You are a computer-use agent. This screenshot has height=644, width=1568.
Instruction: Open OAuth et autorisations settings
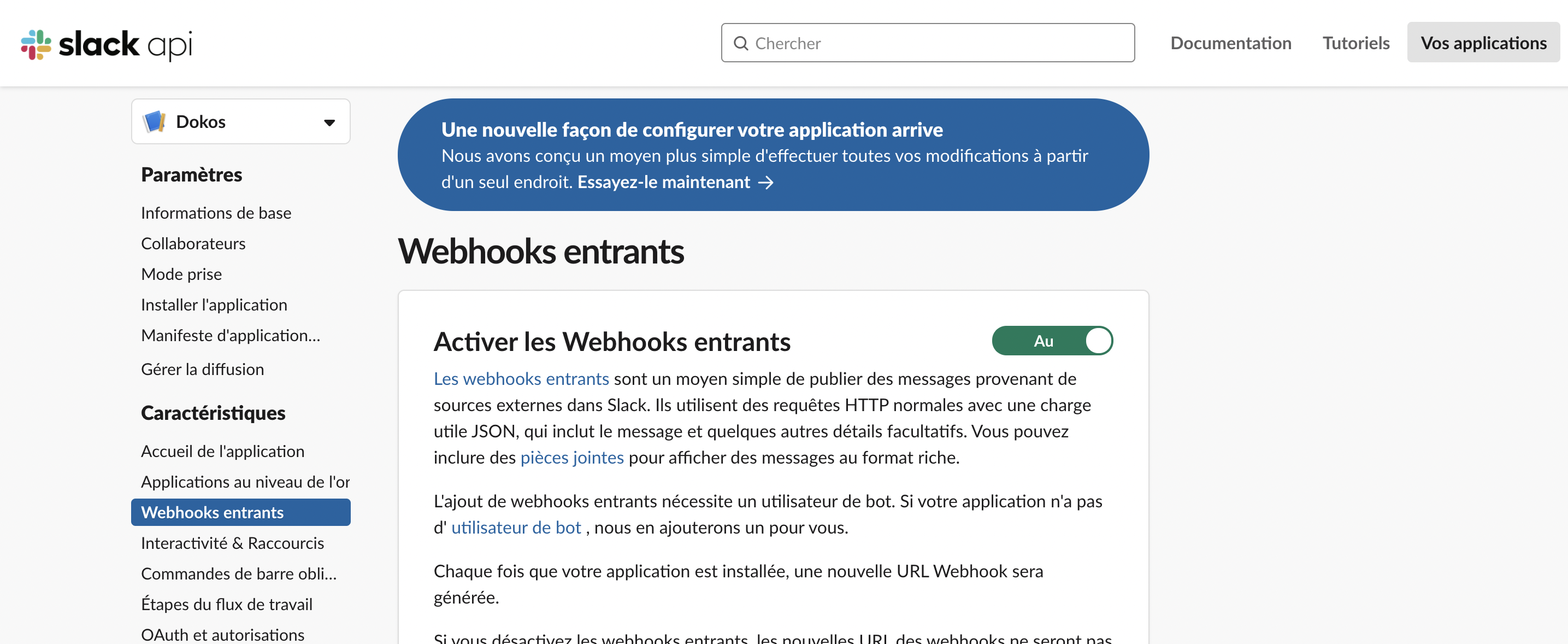223,634
